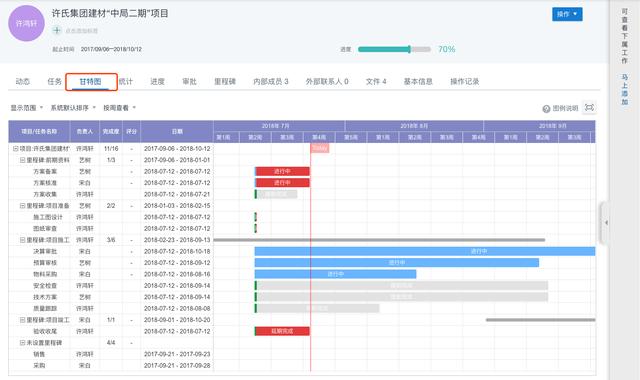
Task: Select the 施工图设计 task name
Action: click(48, 217)
